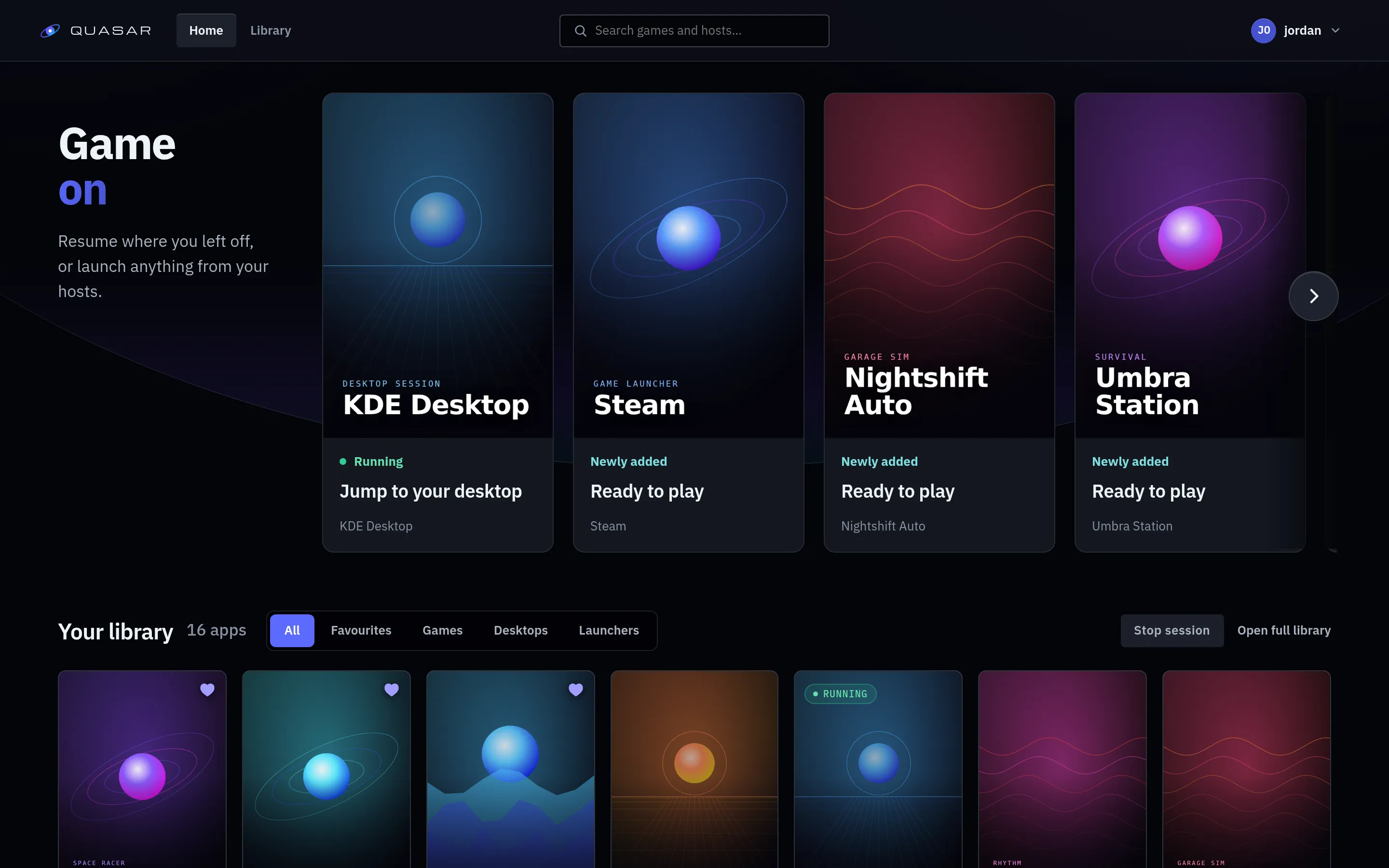The height and width of the screenshot is (868, 1389).
Task: Open the Space Racer library card
Action: click(142, 769)
